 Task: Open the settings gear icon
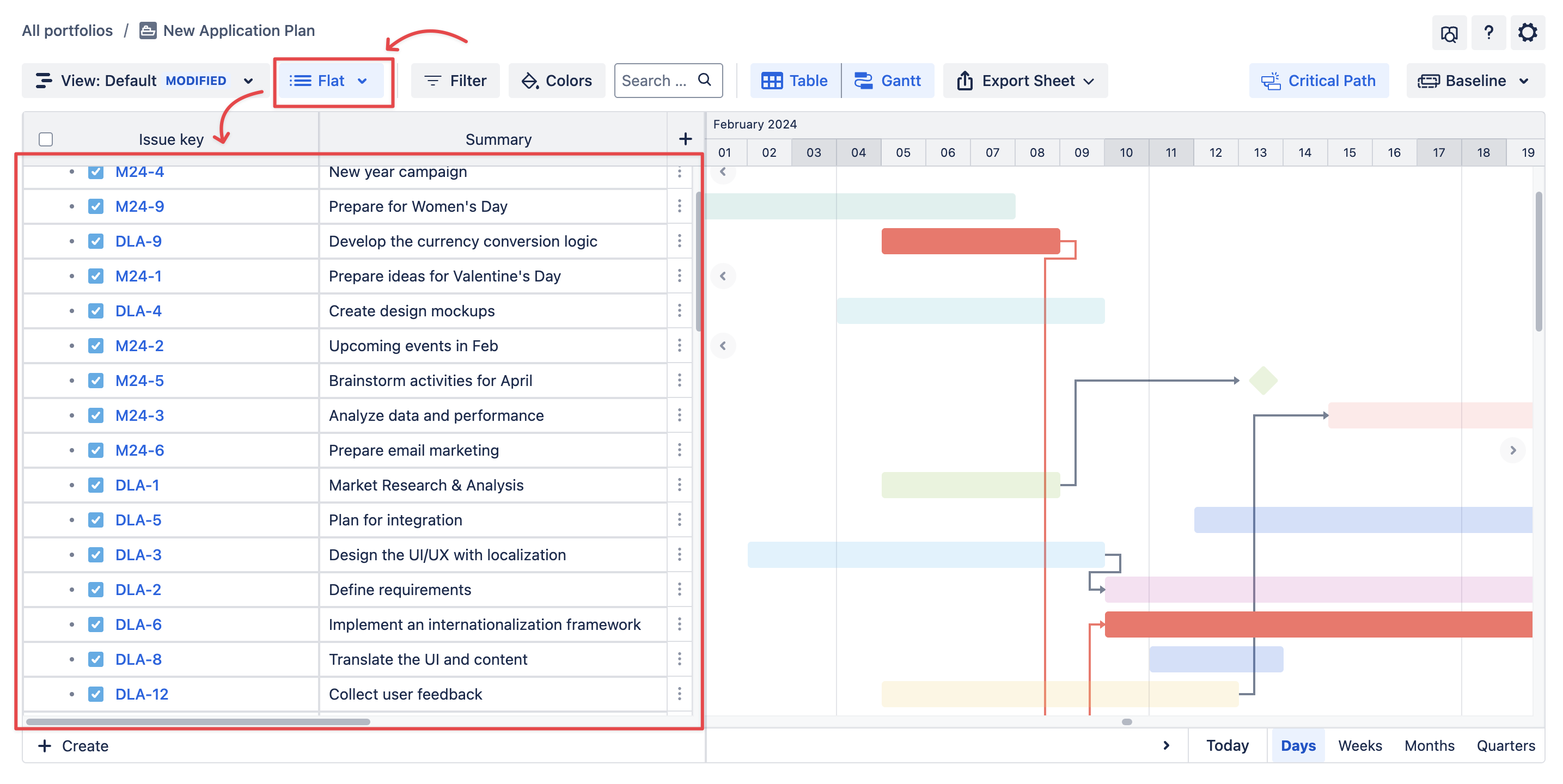[1527, 32]
